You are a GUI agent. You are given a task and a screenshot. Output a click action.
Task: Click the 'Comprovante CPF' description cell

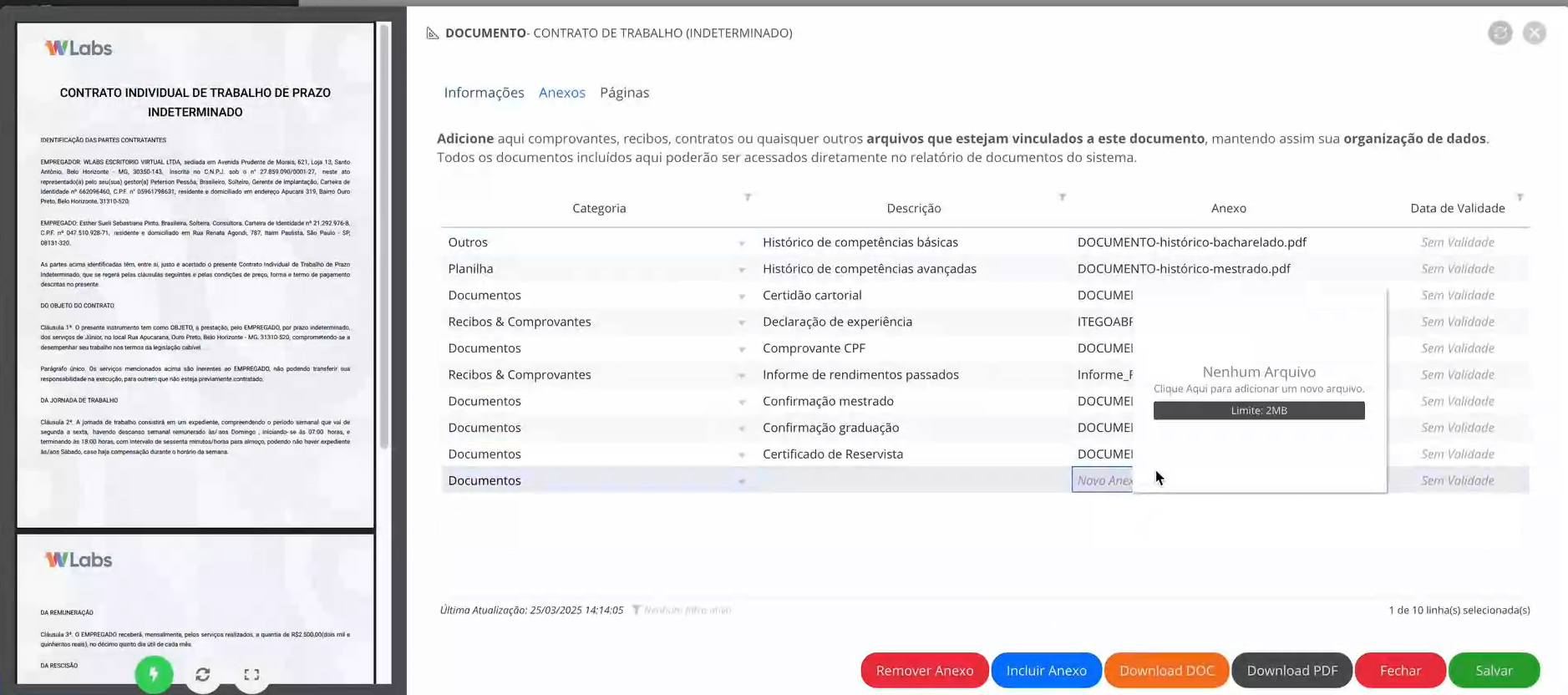814,348
